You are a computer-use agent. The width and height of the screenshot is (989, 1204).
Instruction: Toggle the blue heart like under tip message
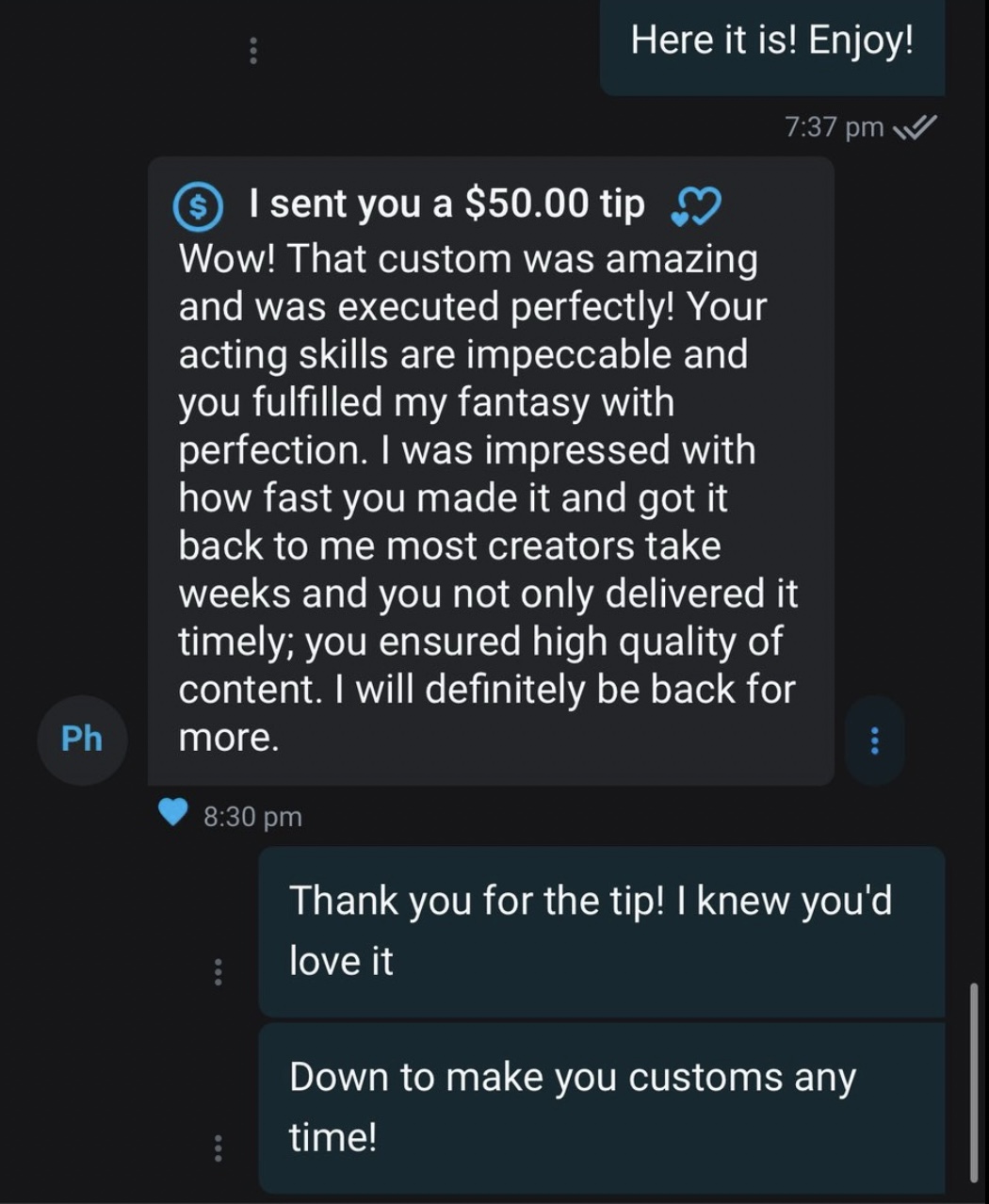[172, 812]
